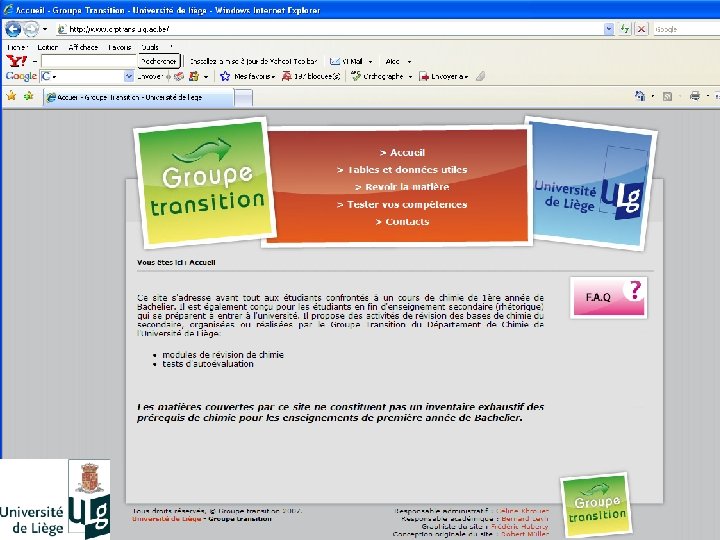Select the Accueil - Groupe Transition tab
This screenshot has width=720, height=540.
(x=139, y=97)
